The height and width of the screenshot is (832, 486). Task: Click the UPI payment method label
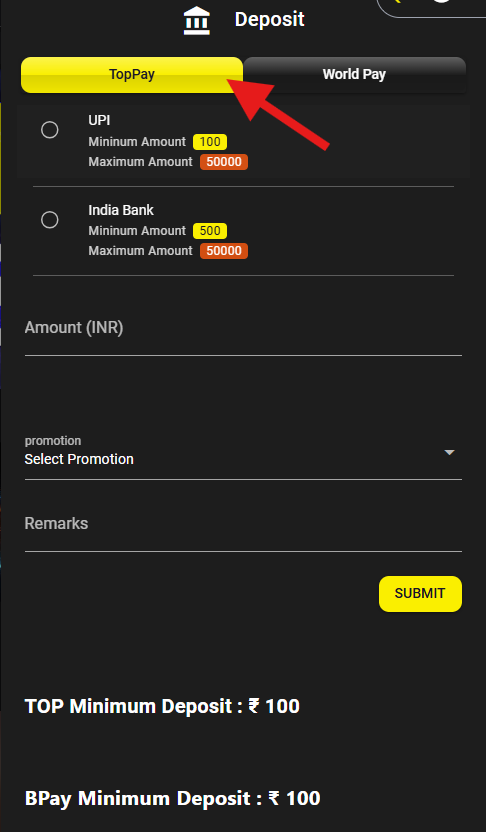coord(99,120)
